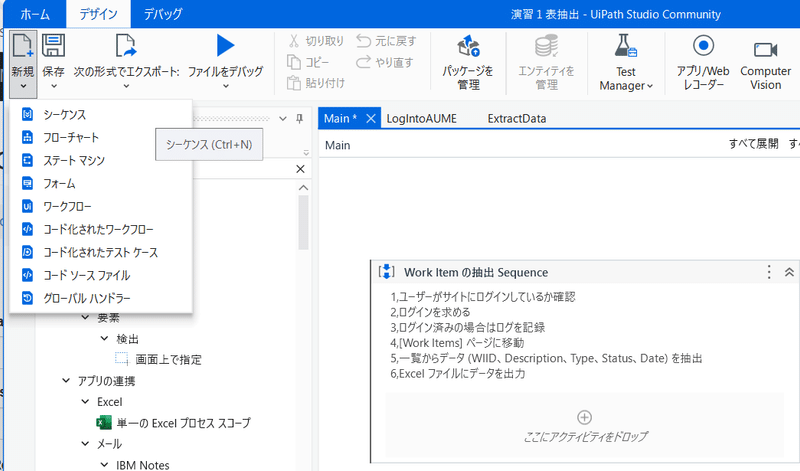Click the Main breadcrumb label
800x471 pixels.
[x=338, y=145]
